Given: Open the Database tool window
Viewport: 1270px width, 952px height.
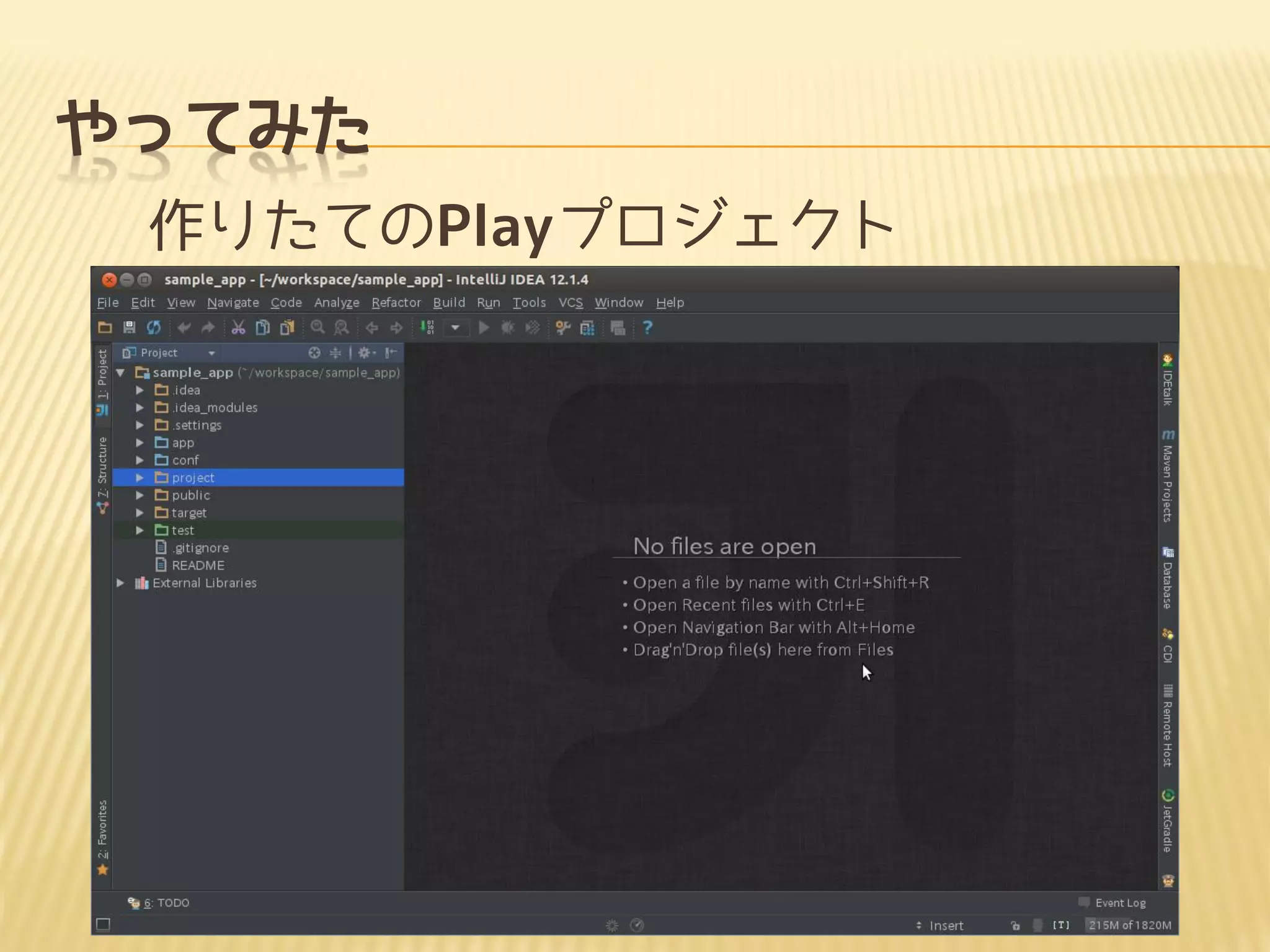Looking at the screenshot, I should pyautogui.click(x=1168, y=578).
